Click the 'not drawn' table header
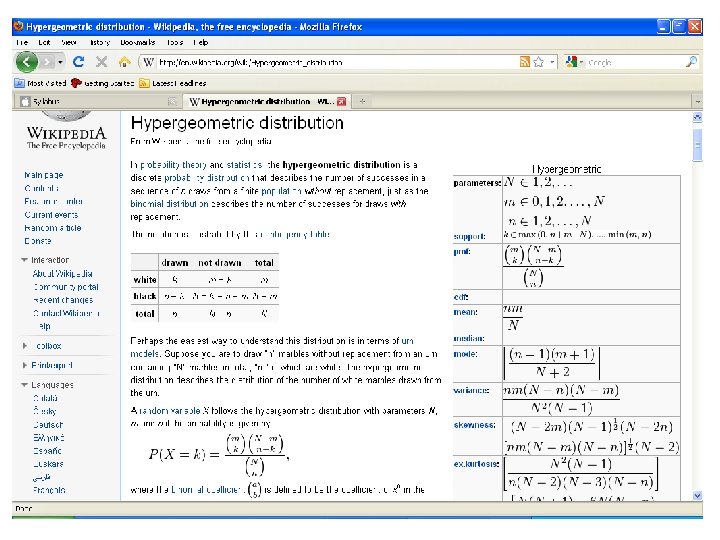This screenshot has width=720, height=540. tap(220, 263)
